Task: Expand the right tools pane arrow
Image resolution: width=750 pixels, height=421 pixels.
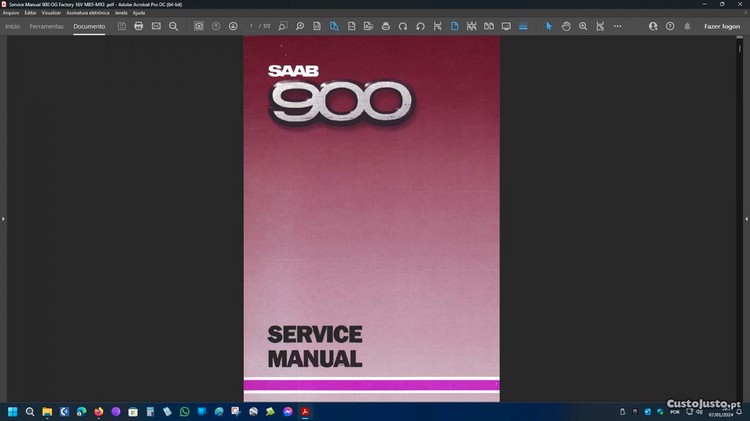Action: (746, 218)
